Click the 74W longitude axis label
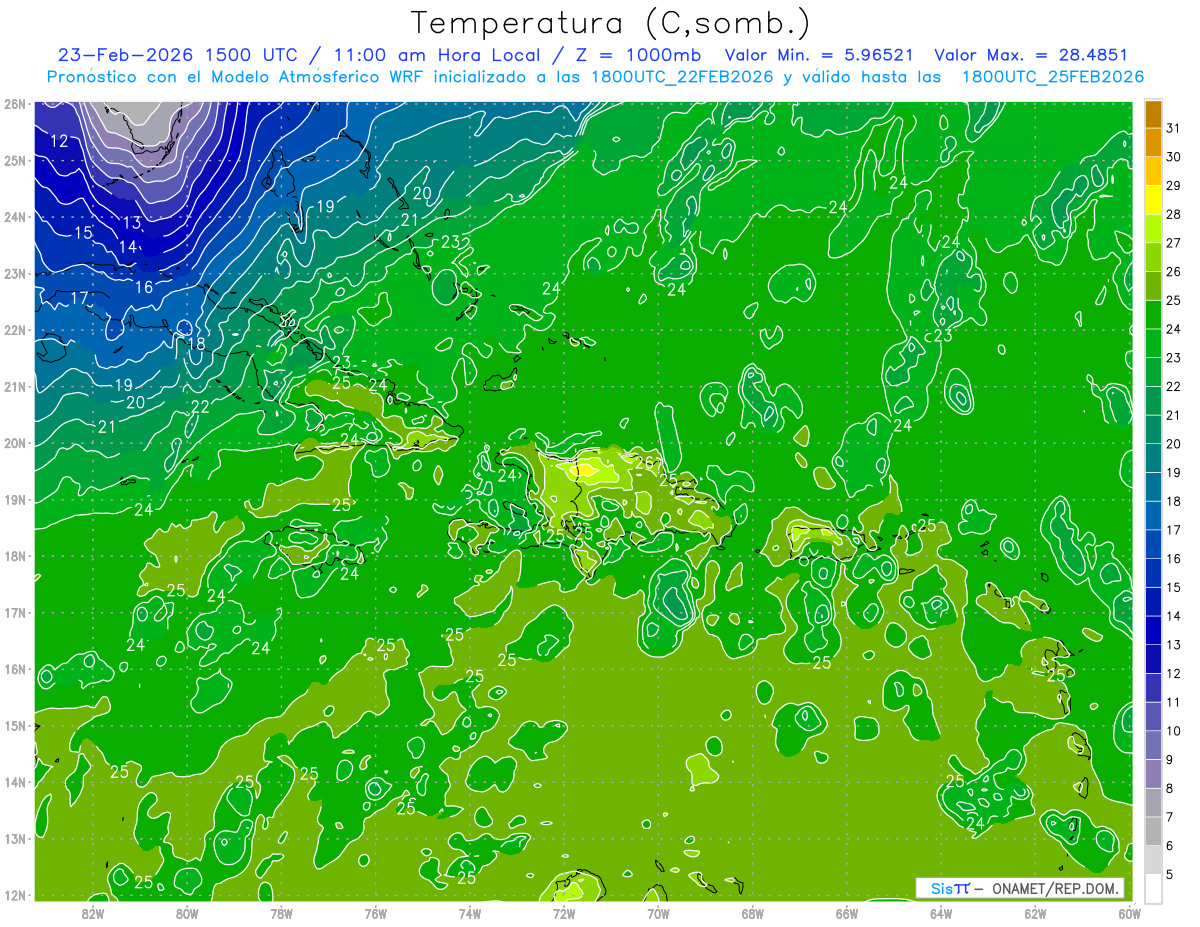1200x927 pixels. point(470,913)
